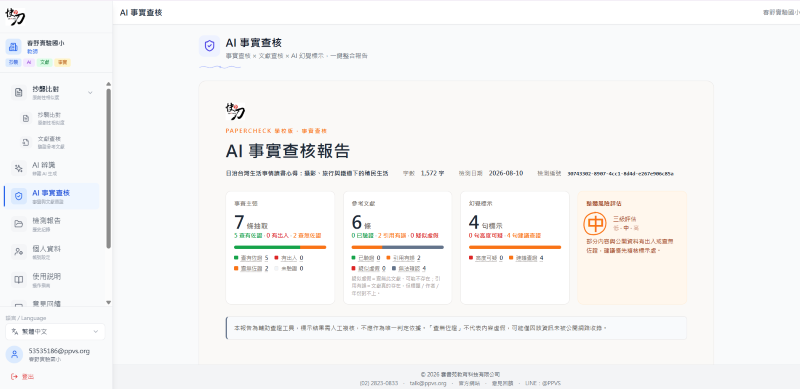This screenshot has height=389, width=800.
Task: Click the orange 事實 tag badge
Action: tap(63, 63)
